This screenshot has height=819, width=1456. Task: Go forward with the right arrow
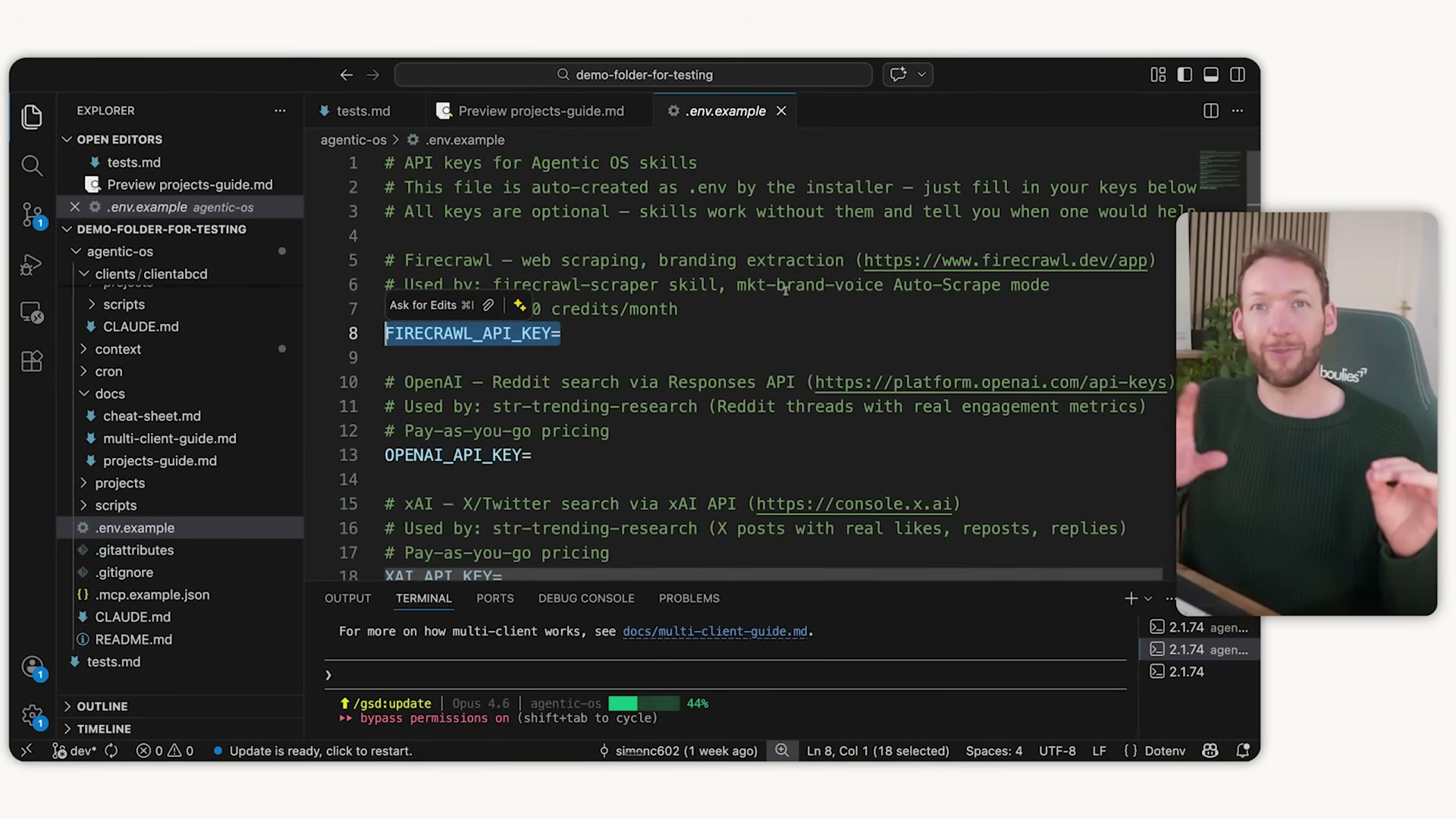pyautogui.click(x=372, y=74)
